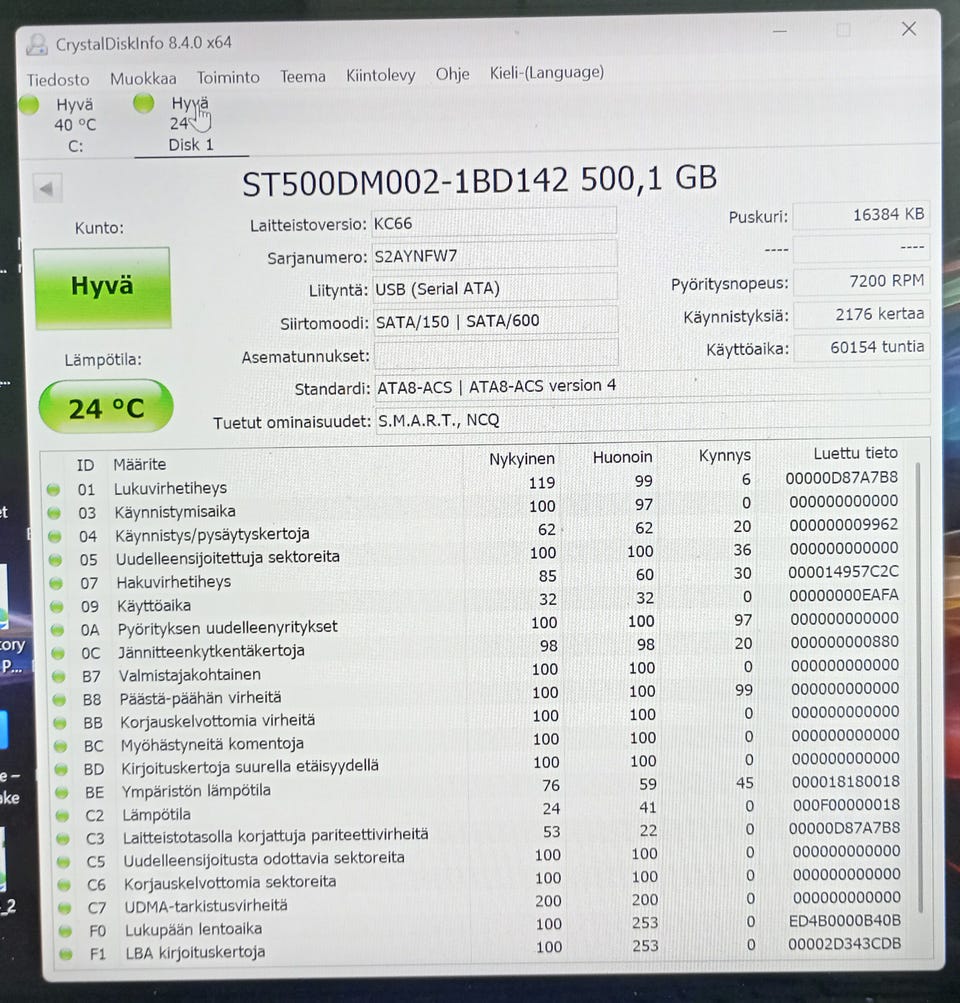
Task: Click the status dot for row B7 Valmistajakohtainen
Action: (x=59, y=677)
